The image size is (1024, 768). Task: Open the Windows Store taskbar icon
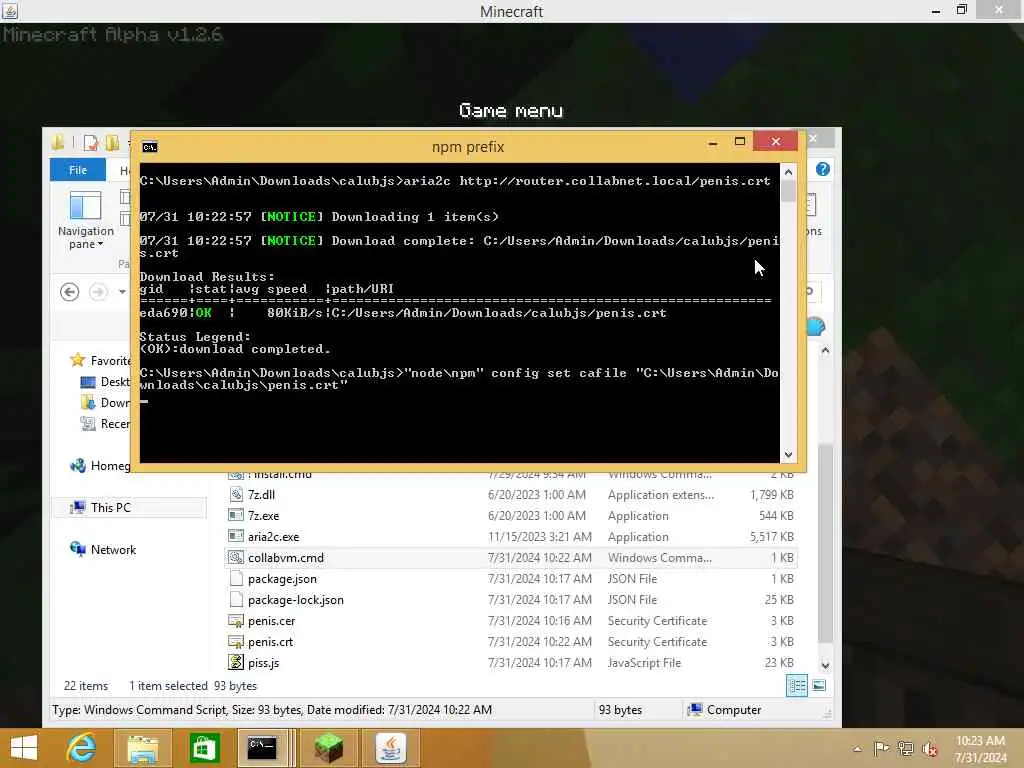click(x=204, y=748)
